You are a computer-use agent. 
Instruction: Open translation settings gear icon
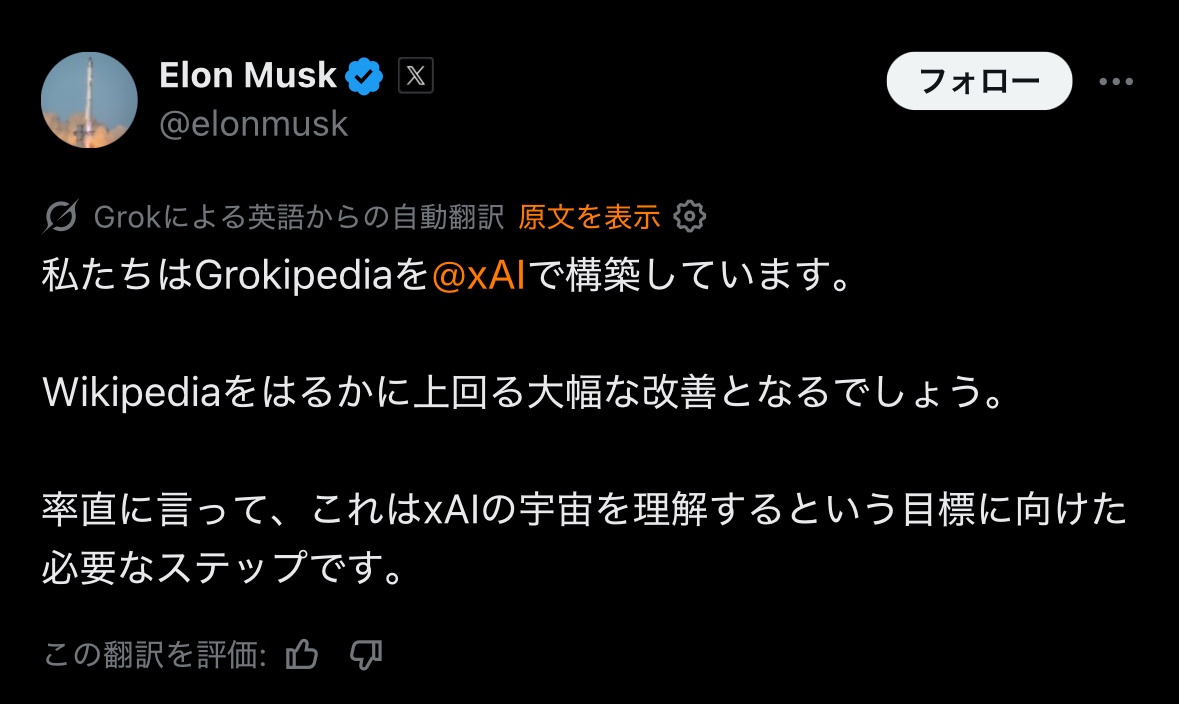pos(691,216)
